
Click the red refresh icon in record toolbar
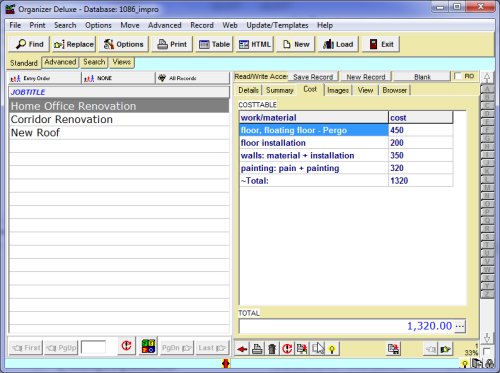(x=287, y=349)
